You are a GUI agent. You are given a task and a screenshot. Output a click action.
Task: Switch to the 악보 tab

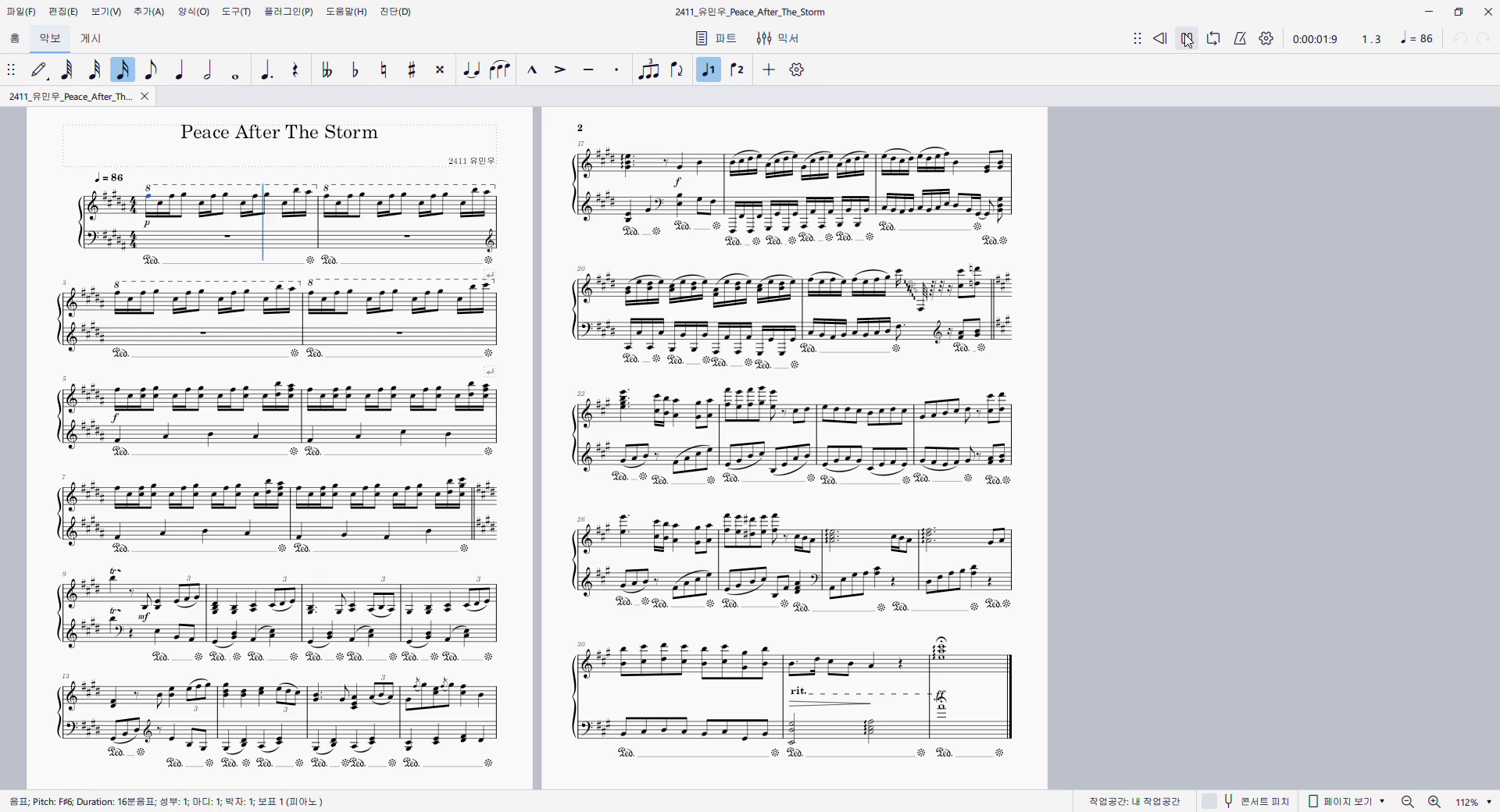point(50,38)
